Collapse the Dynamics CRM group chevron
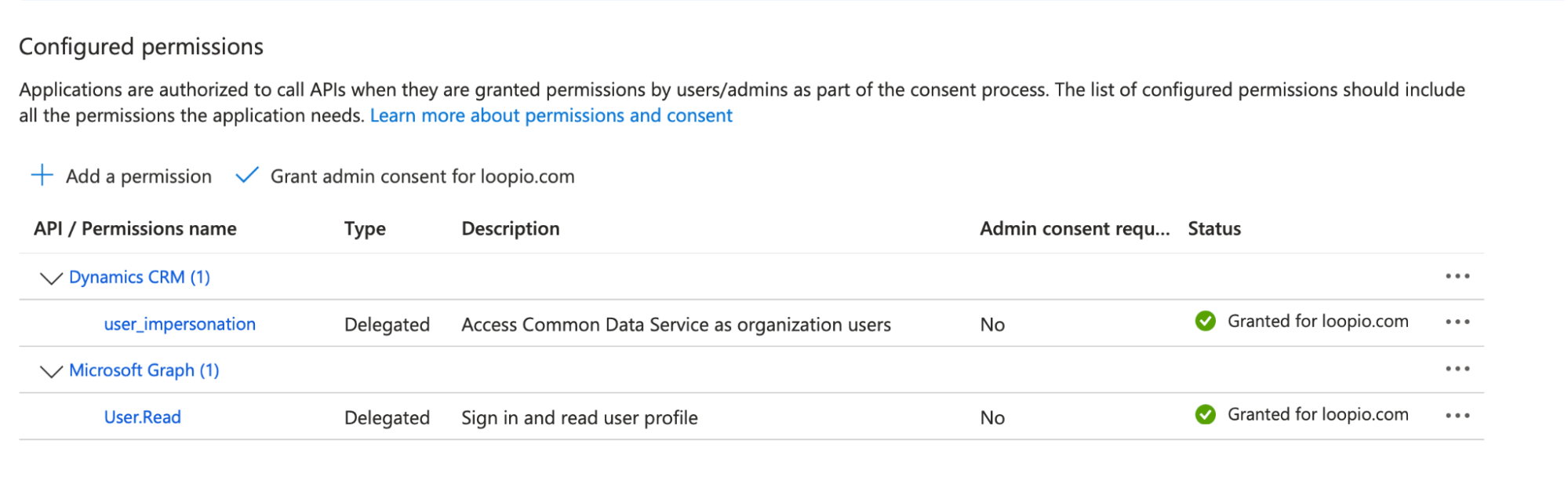Screen dimensions: 1568x495 point(51,278)
